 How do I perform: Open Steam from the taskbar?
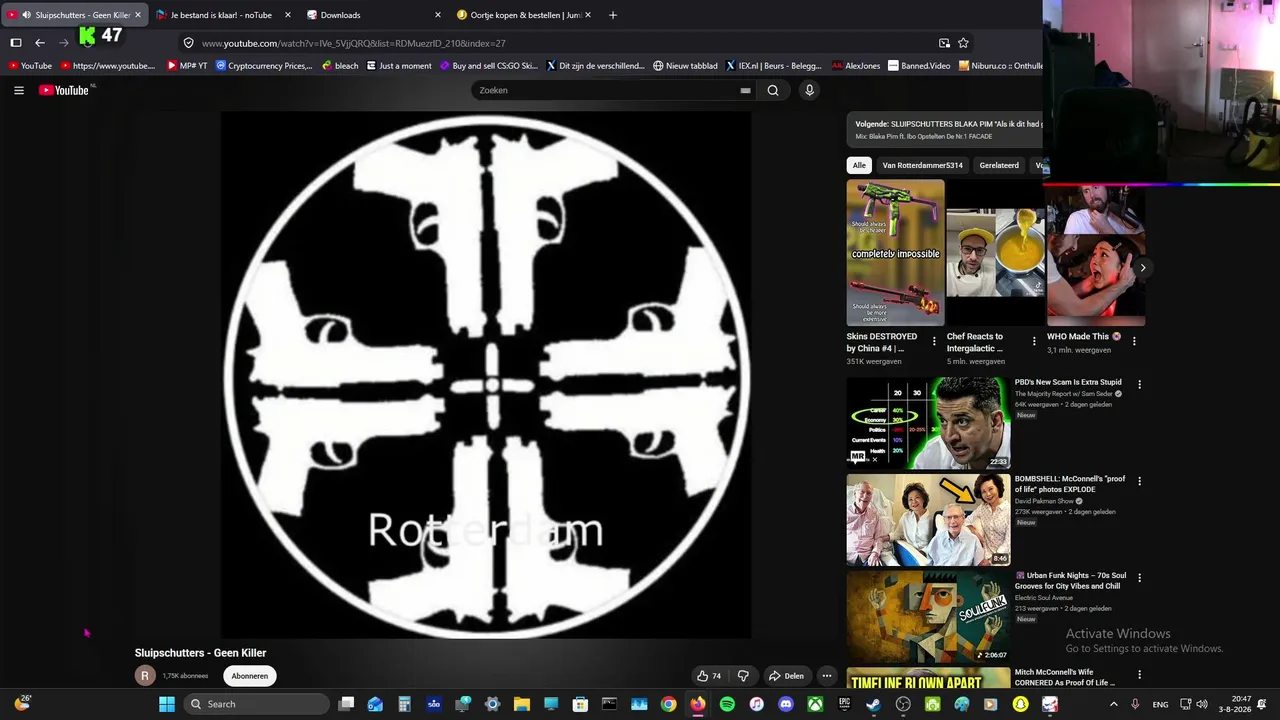(x=873, y=704)
